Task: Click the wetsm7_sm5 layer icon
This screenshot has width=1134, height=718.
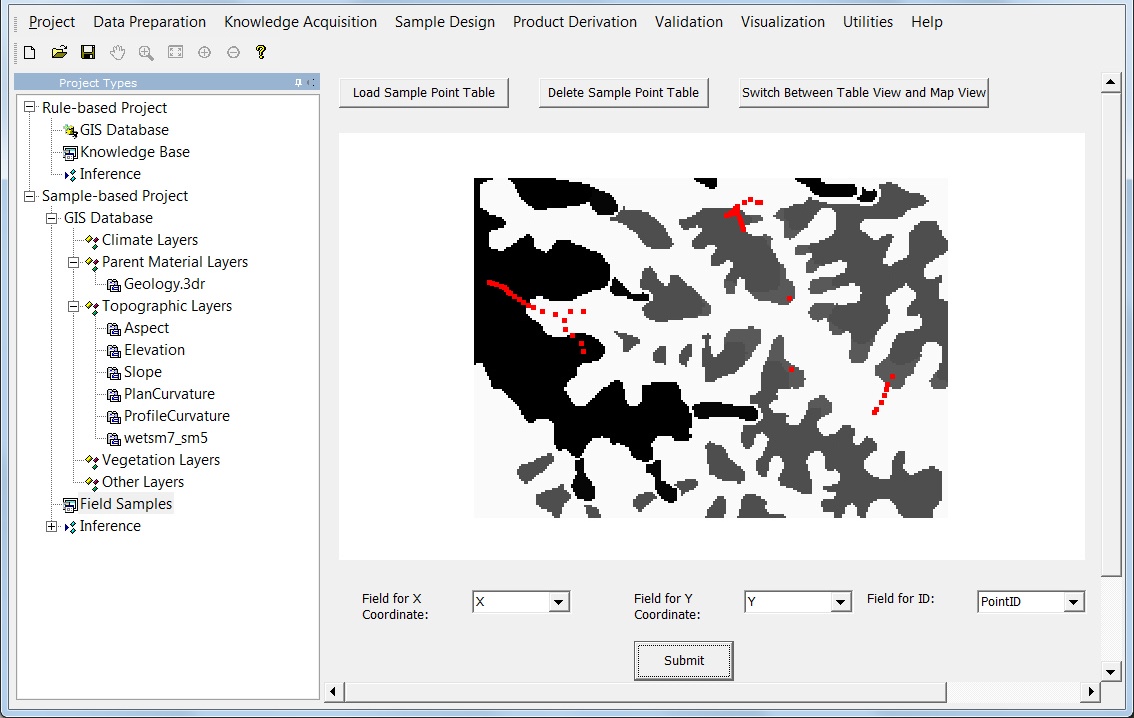Action: pos(114,439)
